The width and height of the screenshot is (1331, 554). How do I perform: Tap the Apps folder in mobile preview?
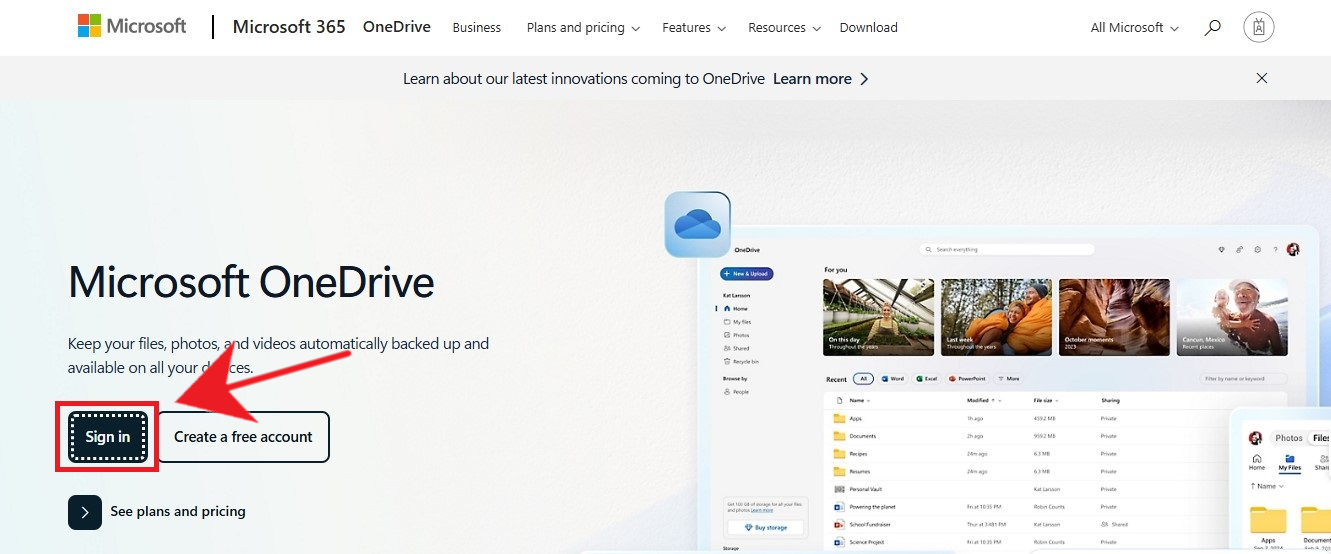(1269, 526)
